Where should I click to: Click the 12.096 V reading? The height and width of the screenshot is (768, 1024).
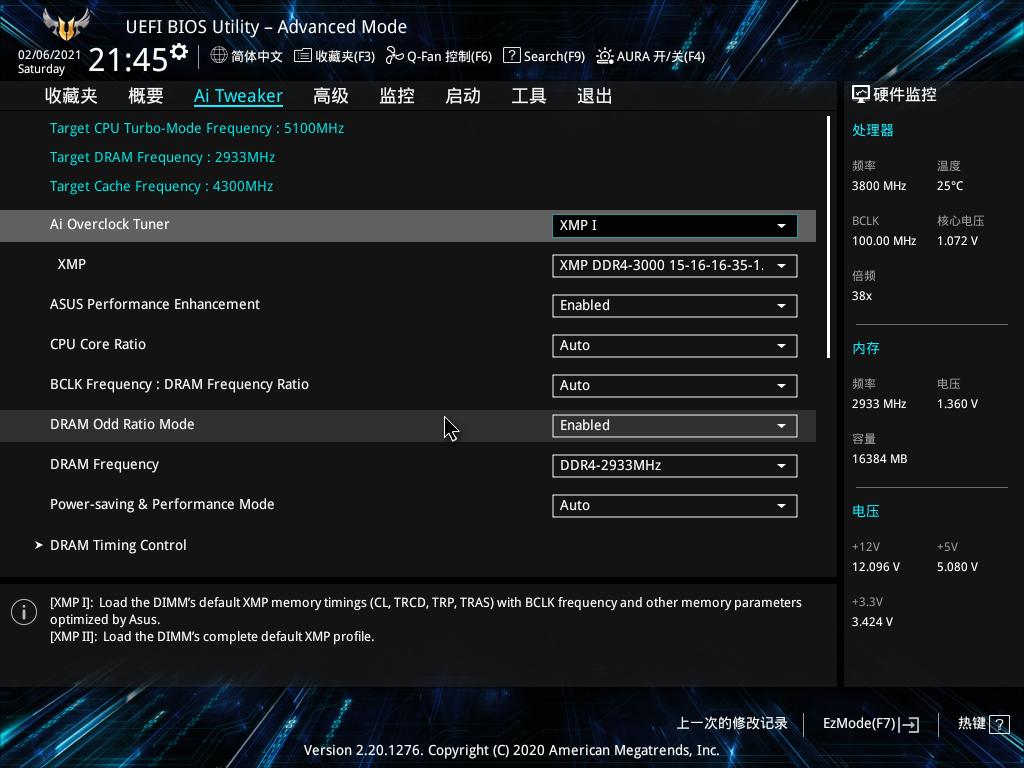pyautogui.click(x=876, y=567)
